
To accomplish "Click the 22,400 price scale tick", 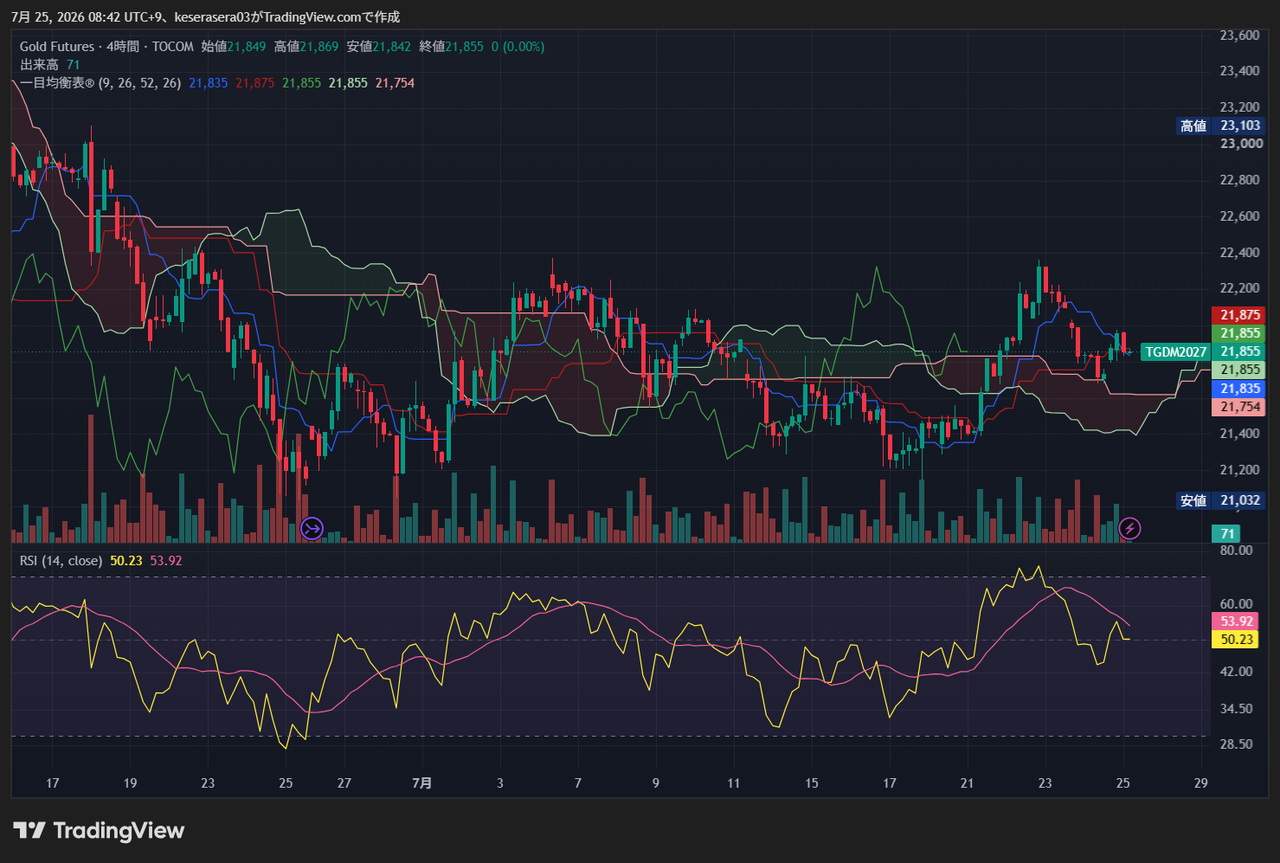I will pyautogui.click(x=1240, y=253).
